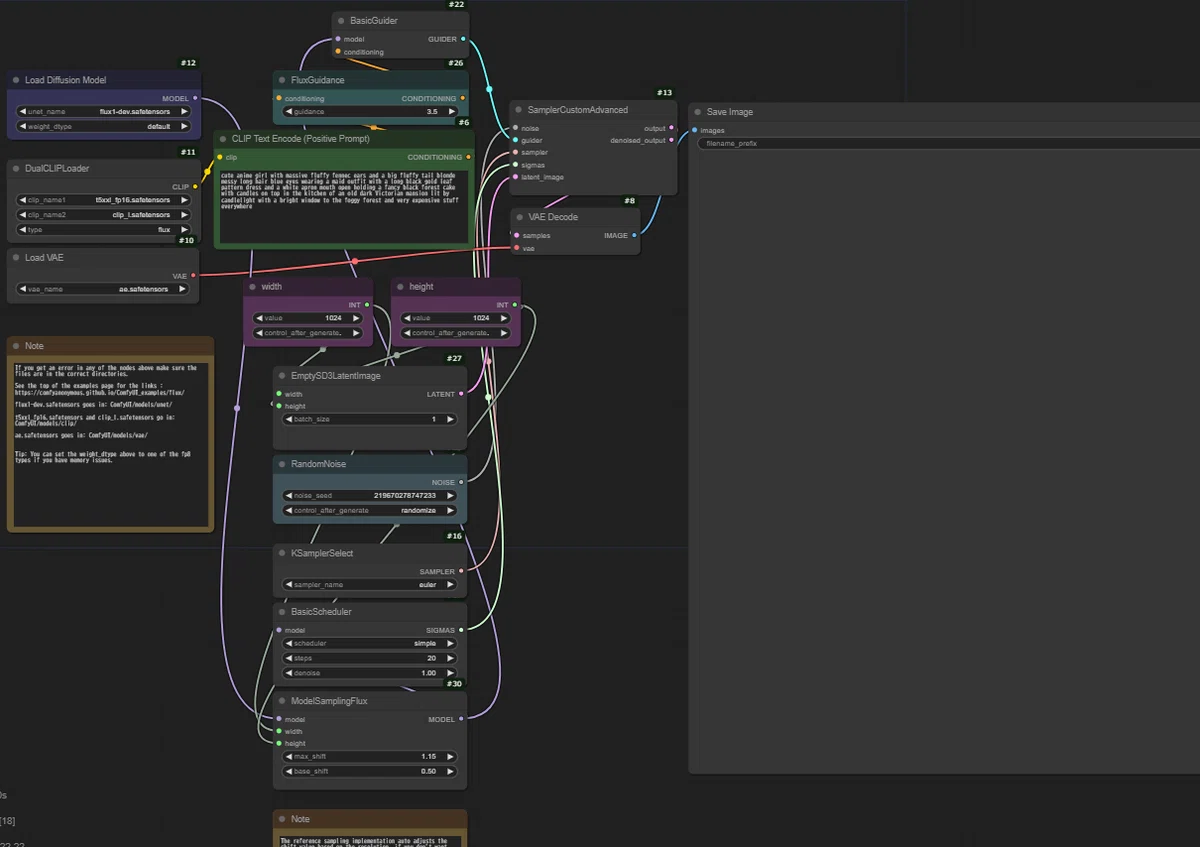The image size is (1200, 847).
Task: Click the filename_prefix field in Save Image
Action: [x=948, y=144]
